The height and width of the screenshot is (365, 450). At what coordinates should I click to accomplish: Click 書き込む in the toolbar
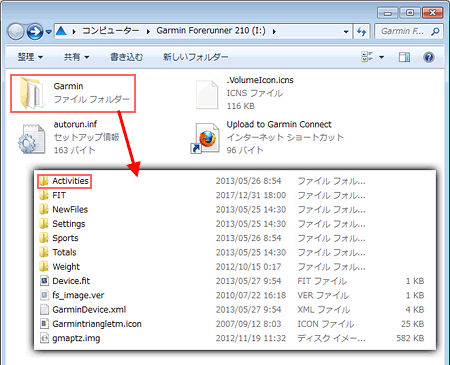tap(126, 57)
